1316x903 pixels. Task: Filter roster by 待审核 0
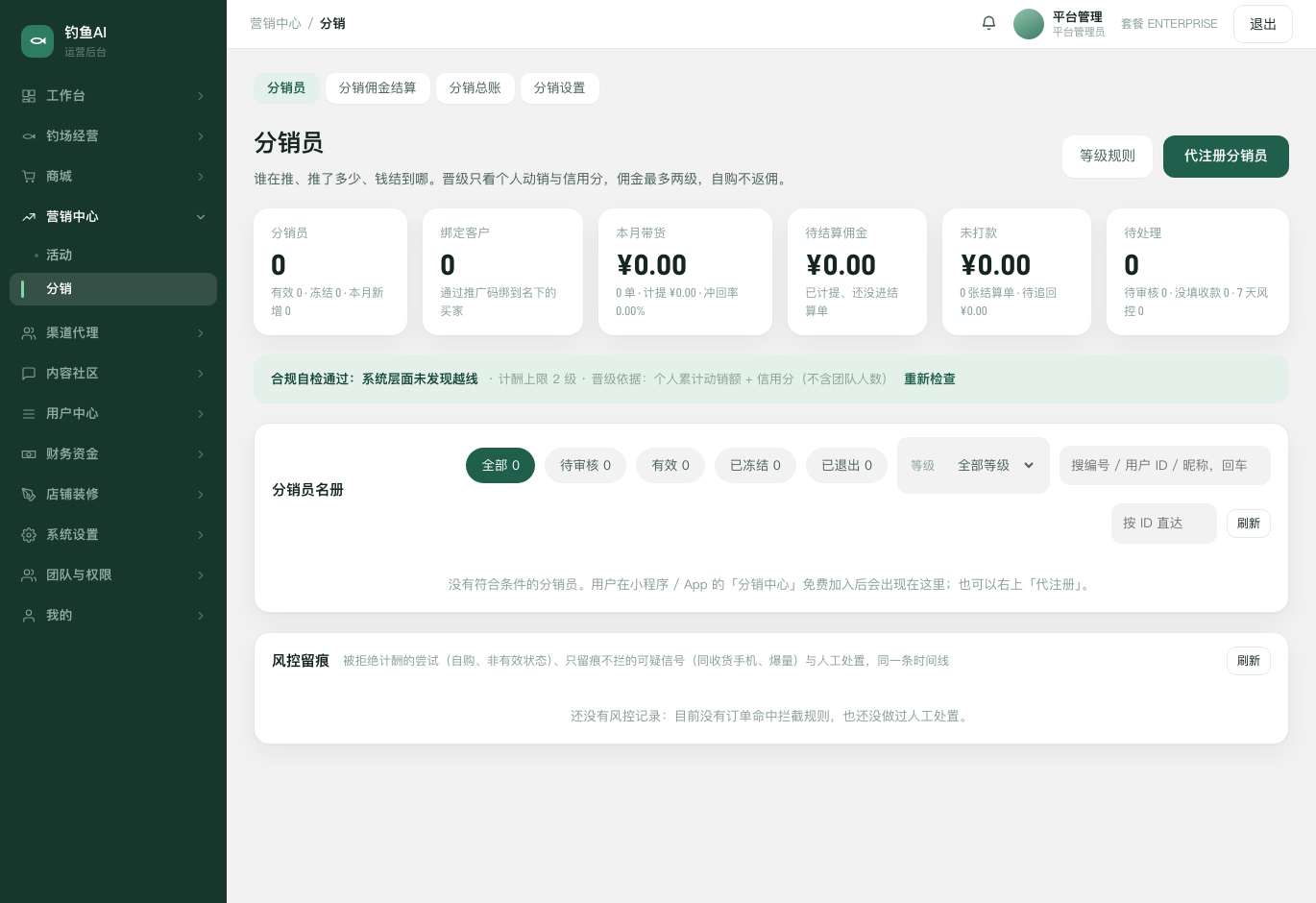click(586, 466)
